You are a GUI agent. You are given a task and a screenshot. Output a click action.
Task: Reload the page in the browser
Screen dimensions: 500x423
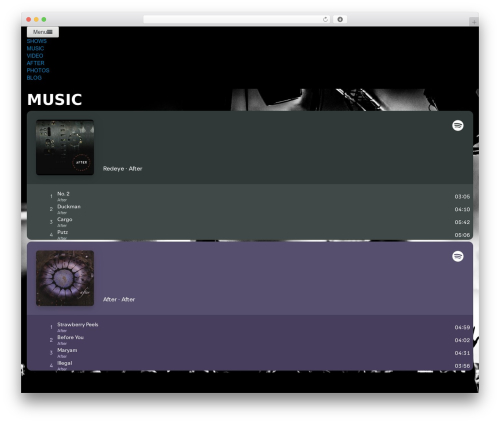[x=325, y=19]
